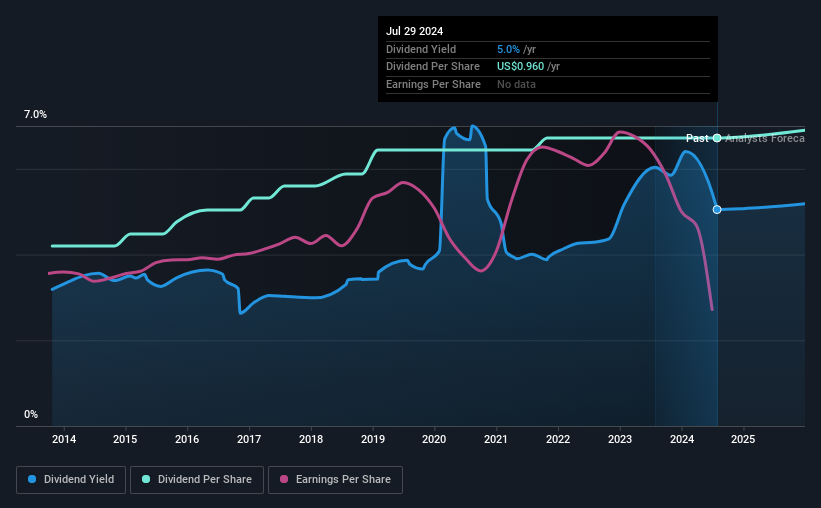
Task: Click the 7.0% y-axis label
Action: (35, 115)
